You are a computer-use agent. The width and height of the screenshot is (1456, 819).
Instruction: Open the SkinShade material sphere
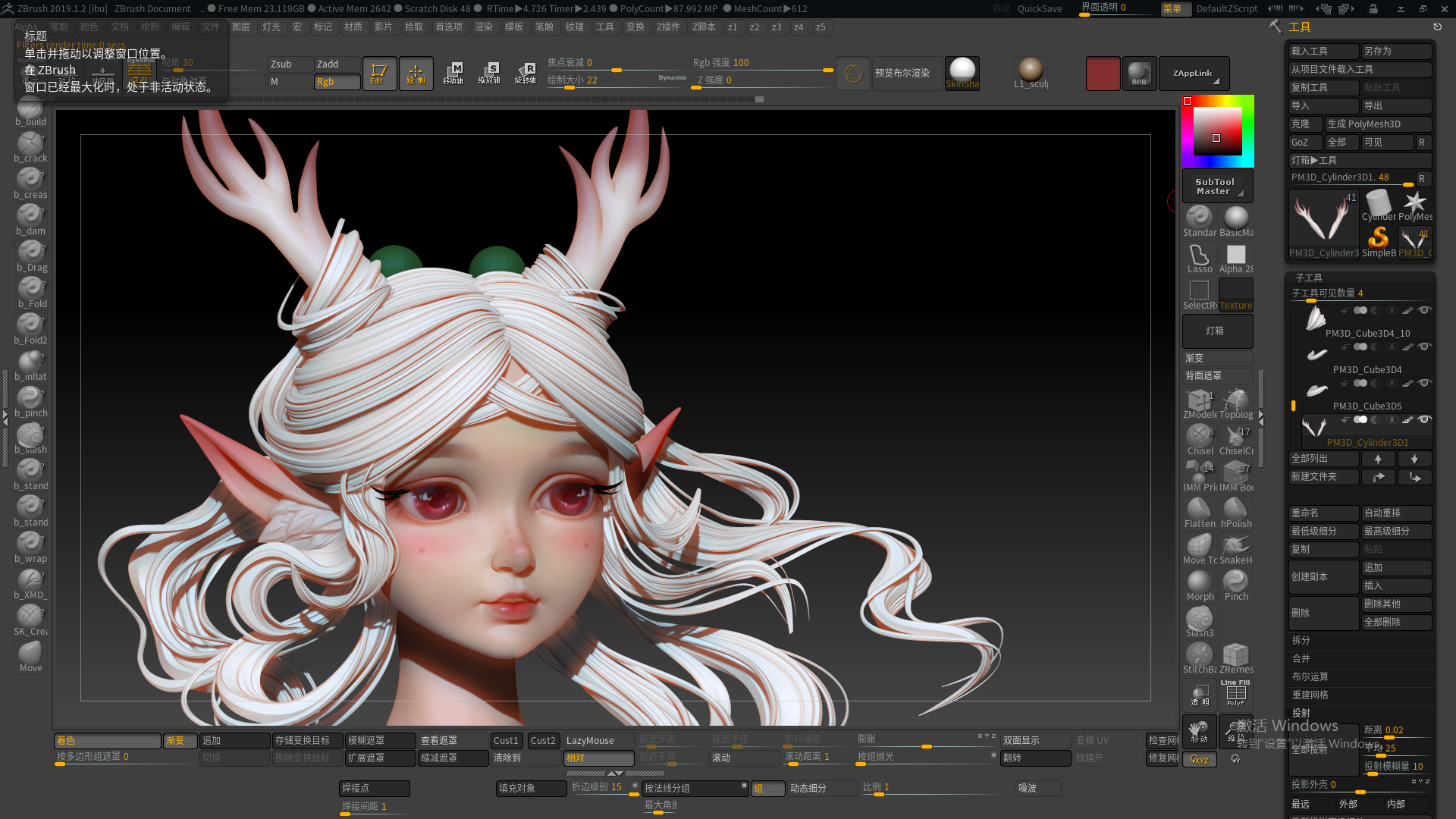click(x=962, y=73)
